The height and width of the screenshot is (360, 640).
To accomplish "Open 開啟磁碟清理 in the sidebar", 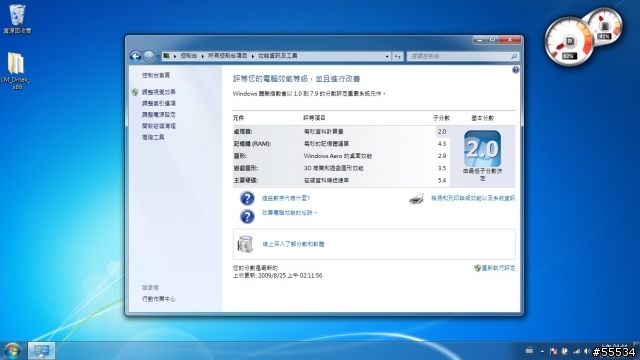I will point(159,126).
